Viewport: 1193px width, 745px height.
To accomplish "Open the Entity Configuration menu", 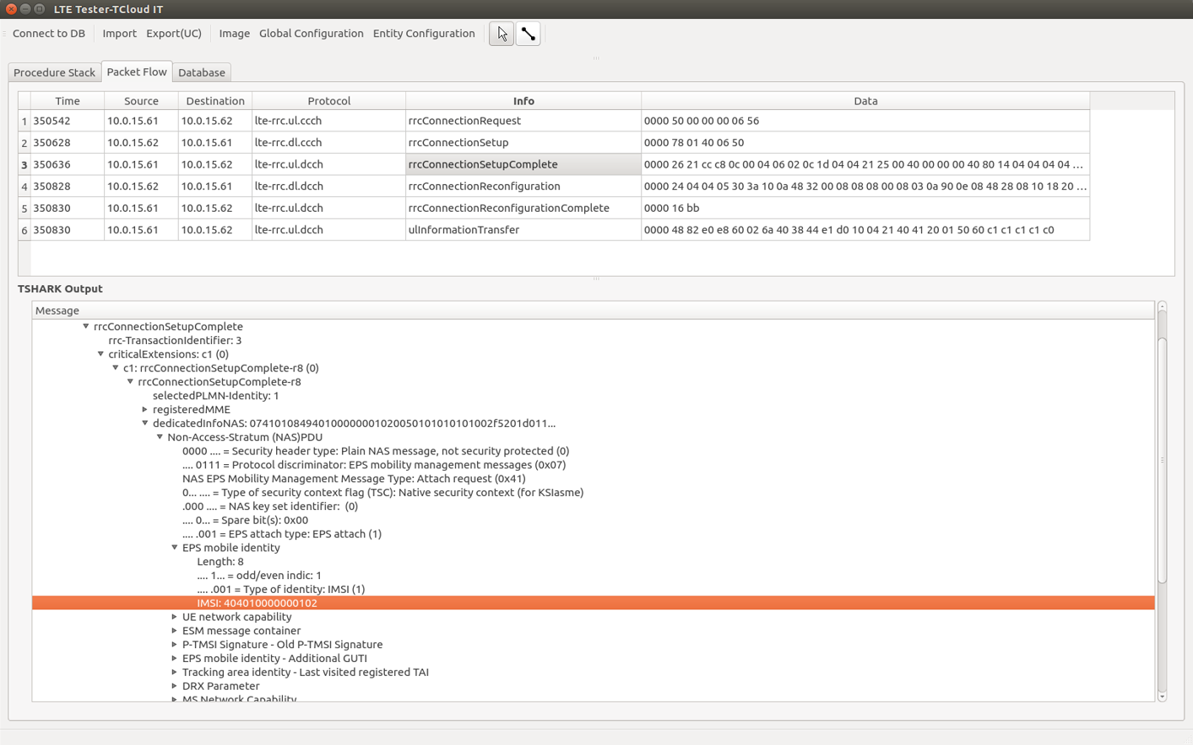I will 424,34.
